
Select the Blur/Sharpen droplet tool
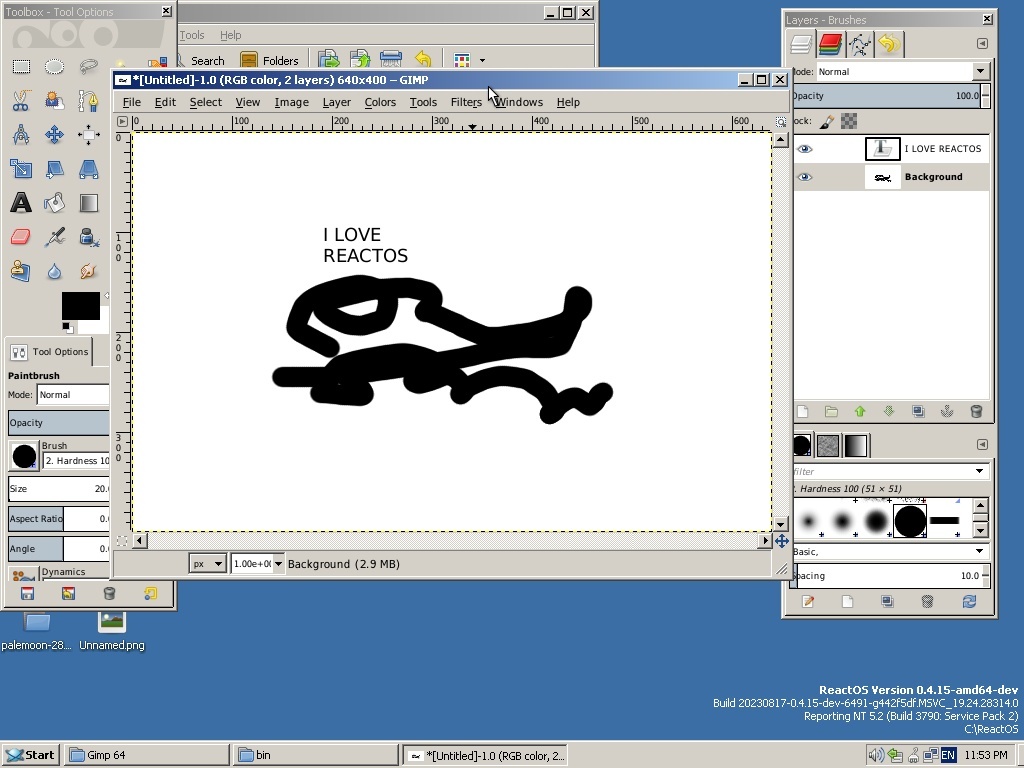pos(54,270)
